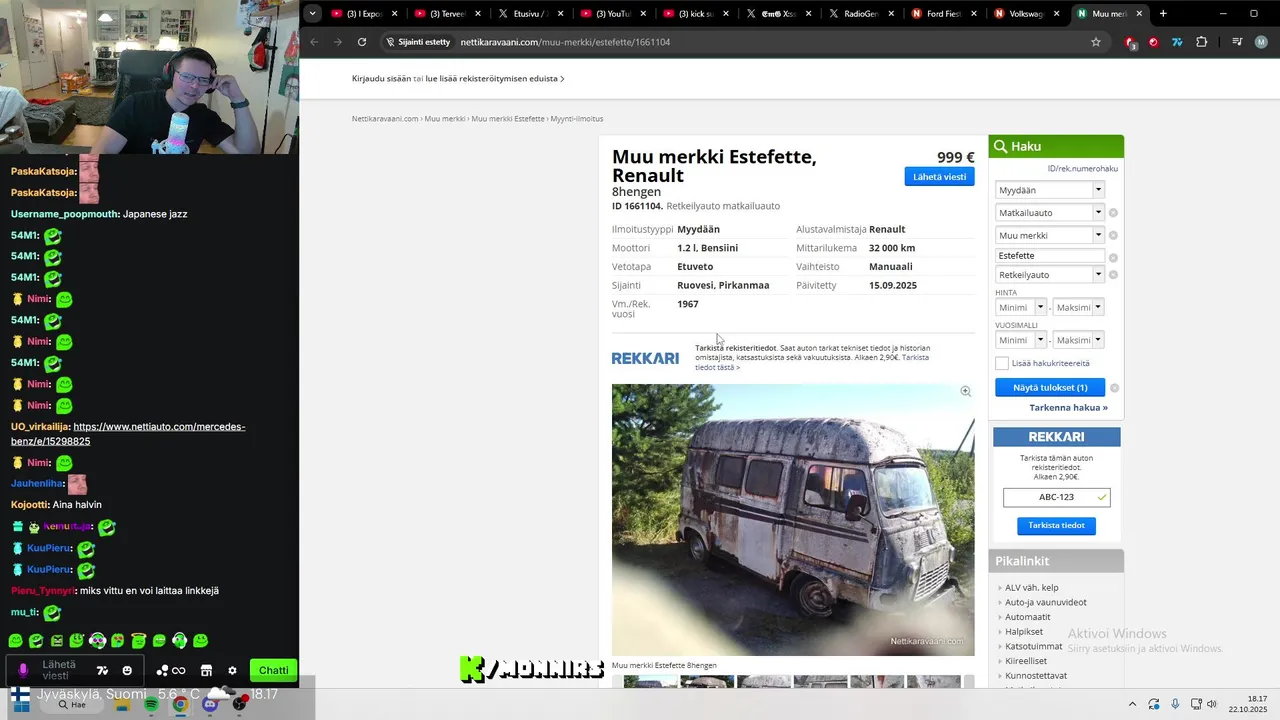Open the Auto-ja vaunuvideot quick link
The height and width of the screenshot is (720, 1280).
point(1045,603)
